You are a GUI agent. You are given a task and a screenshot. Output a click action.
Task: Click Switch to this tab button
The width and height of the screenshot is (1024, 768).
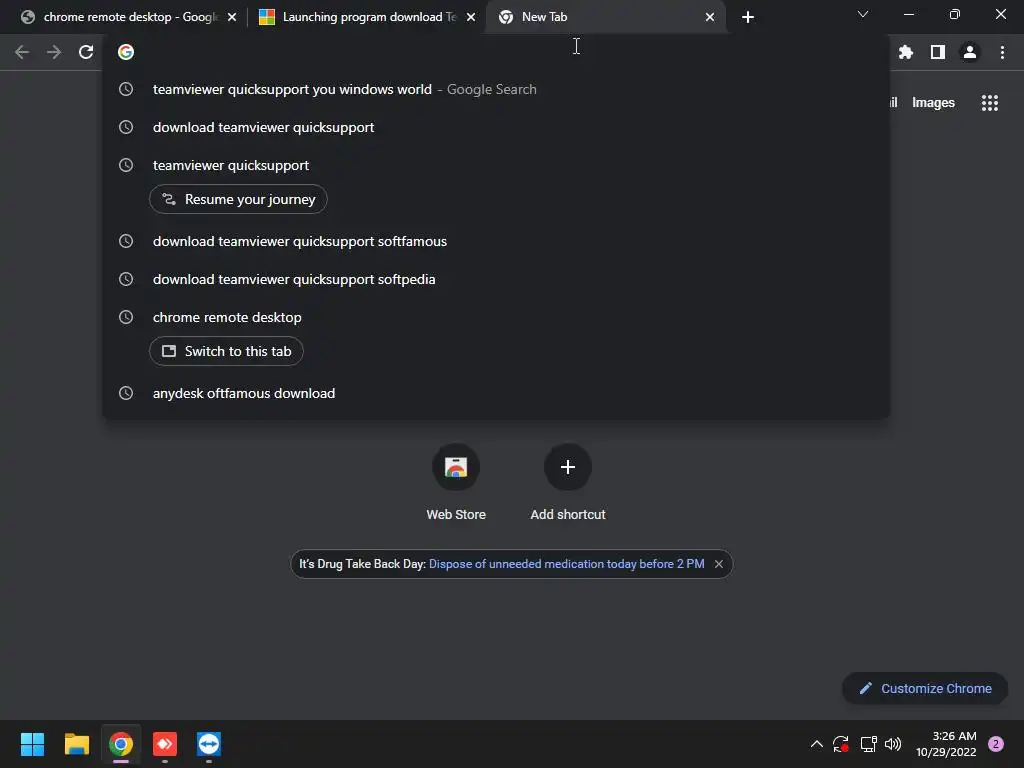tap(226, 351)
